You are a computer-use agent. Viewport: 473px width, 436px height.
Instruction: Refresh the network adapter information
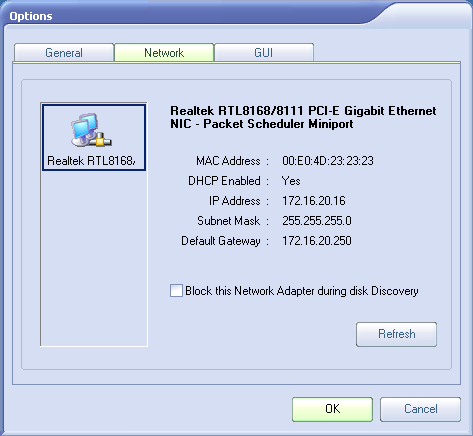click(x=396, y=334)
